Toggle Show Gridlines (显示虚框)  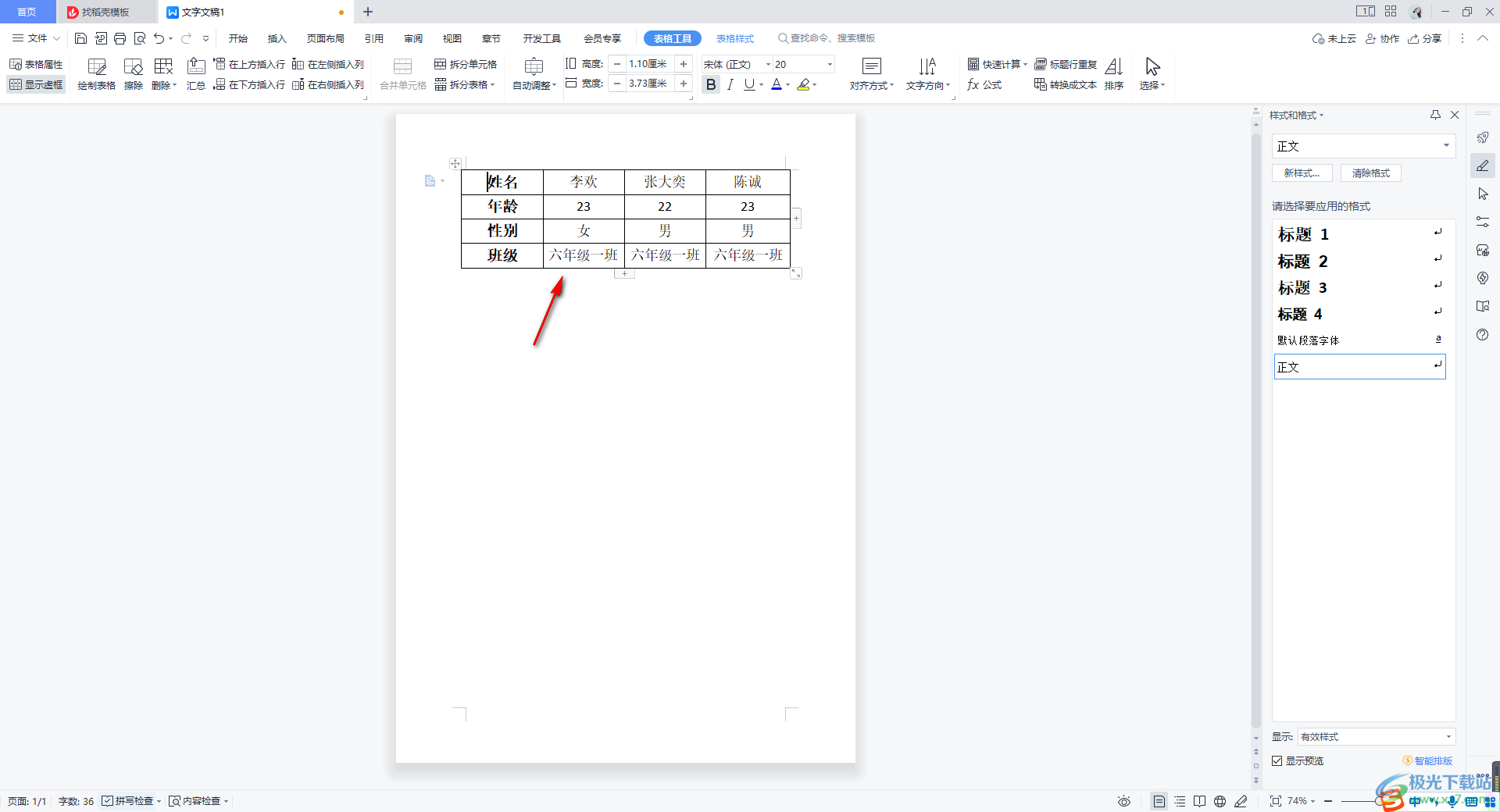(x=36, y=84)
